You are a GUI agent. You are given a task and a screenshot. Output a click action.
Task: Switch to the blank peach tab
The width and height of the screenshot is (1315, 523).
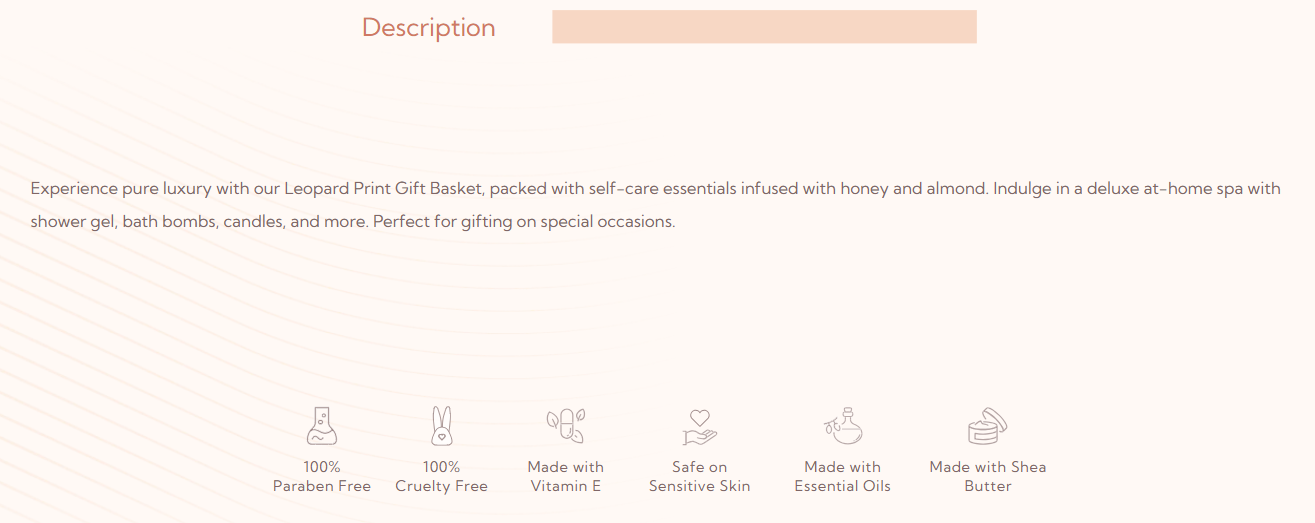point(764,27)
